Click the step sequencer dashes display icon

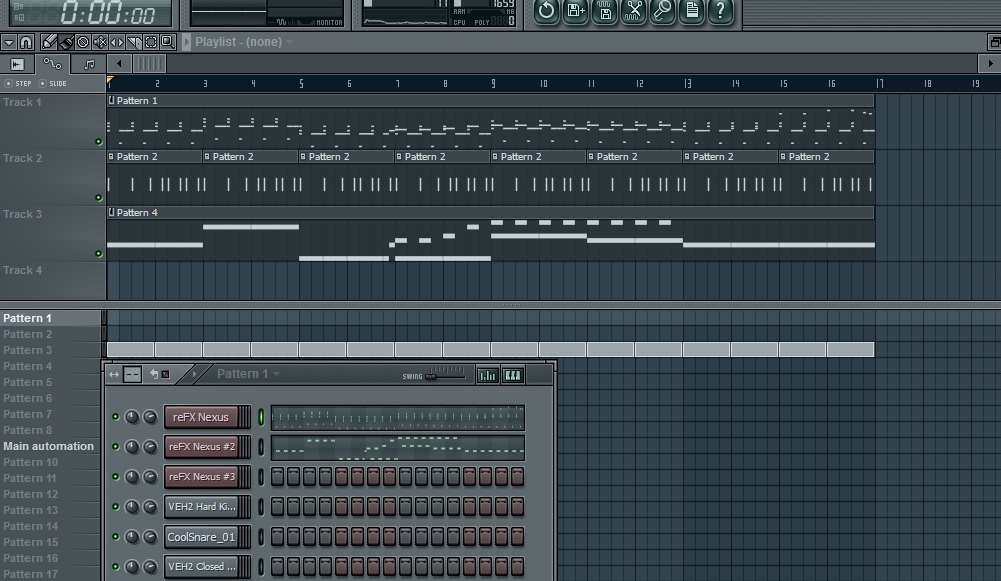pos(132,375)
